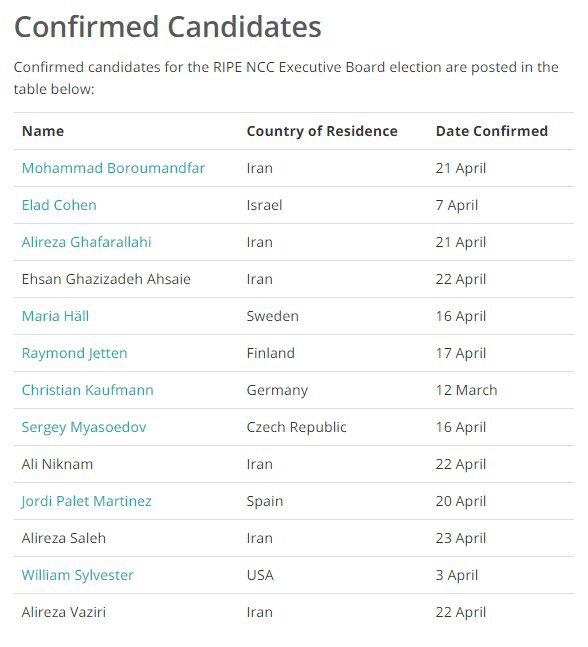The height and width of the screenshot is (647, 588).
Task: Click the Czech Republic country cell
Action: 296,427
